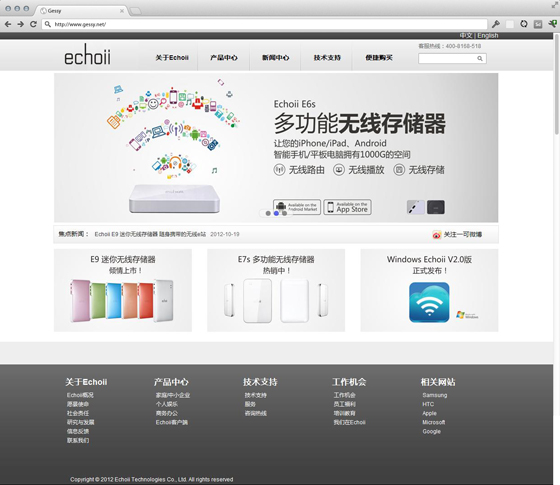
Task: Switch to the Gessy browser tab
Action: [81, 11]
